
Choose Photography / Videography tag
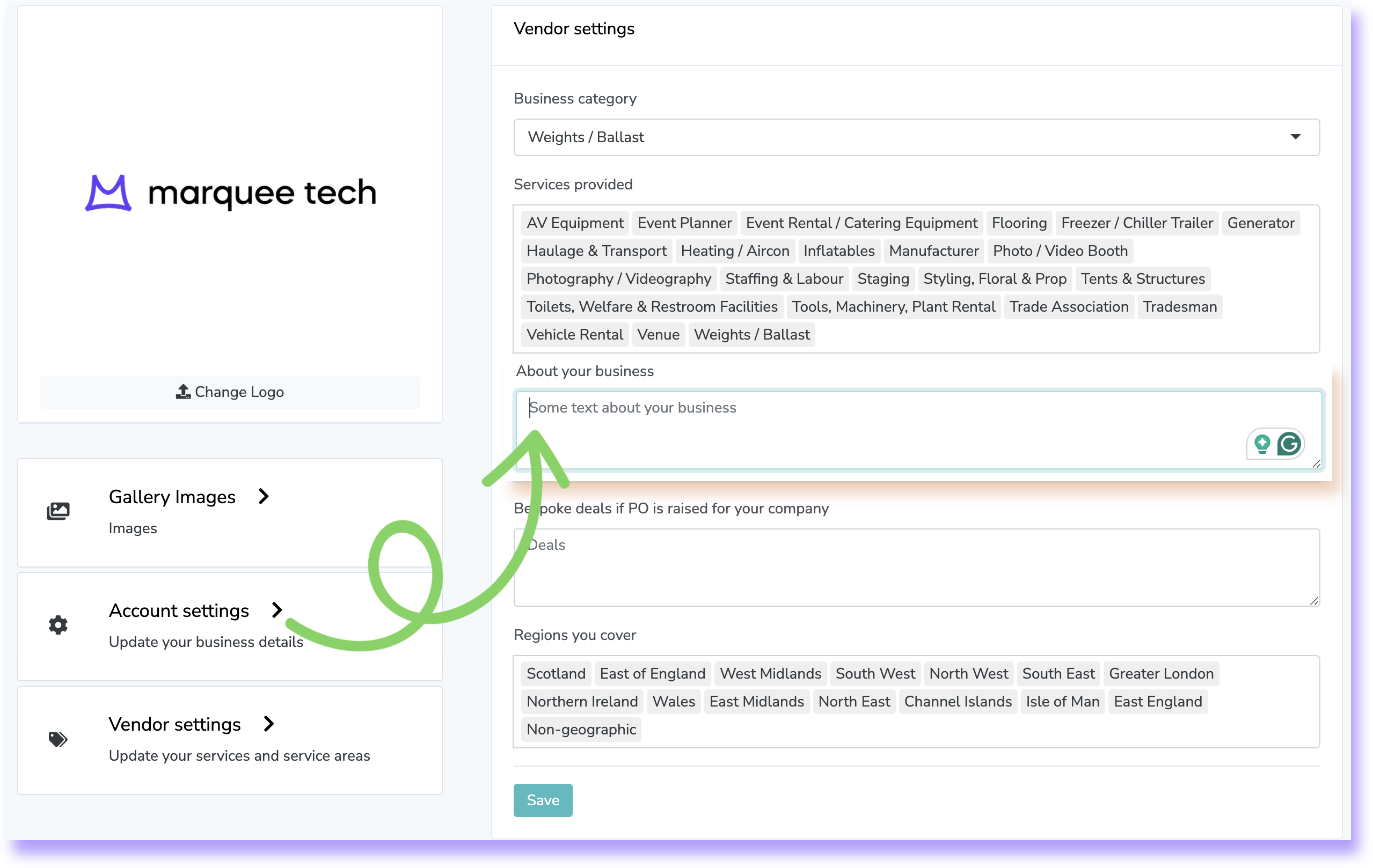point(619,279)
